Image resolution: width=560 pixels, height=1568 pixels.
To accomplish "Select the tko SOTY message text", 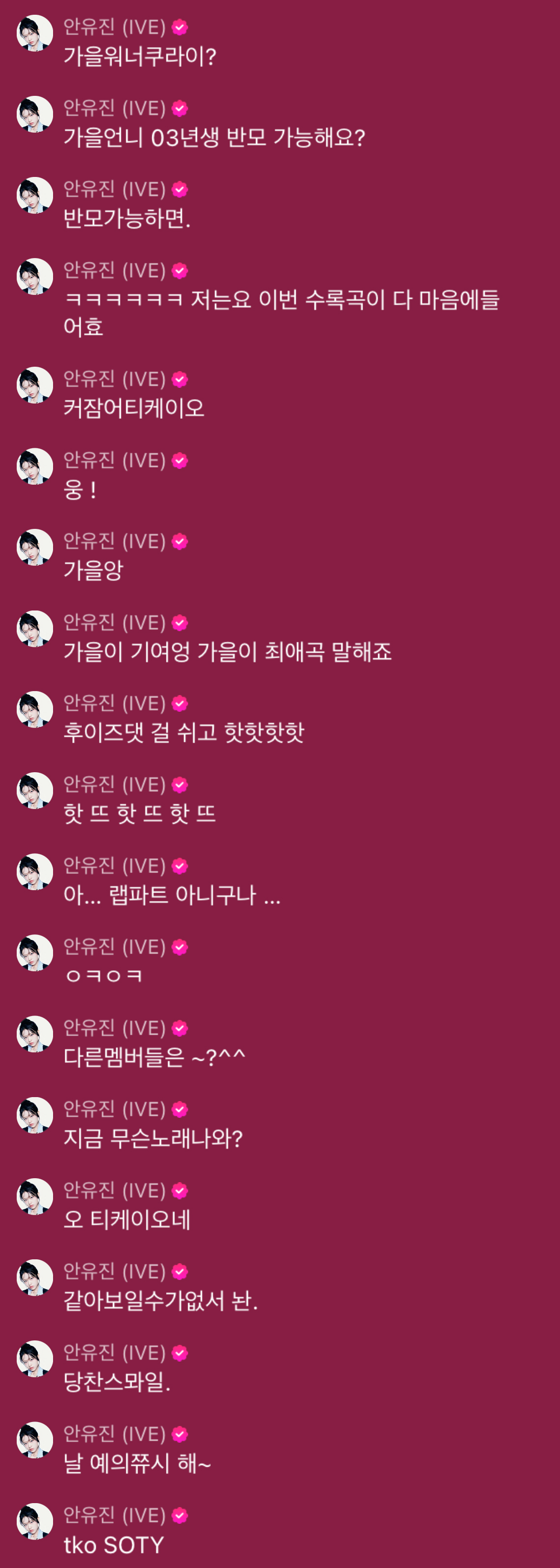I will point(113,1545).
